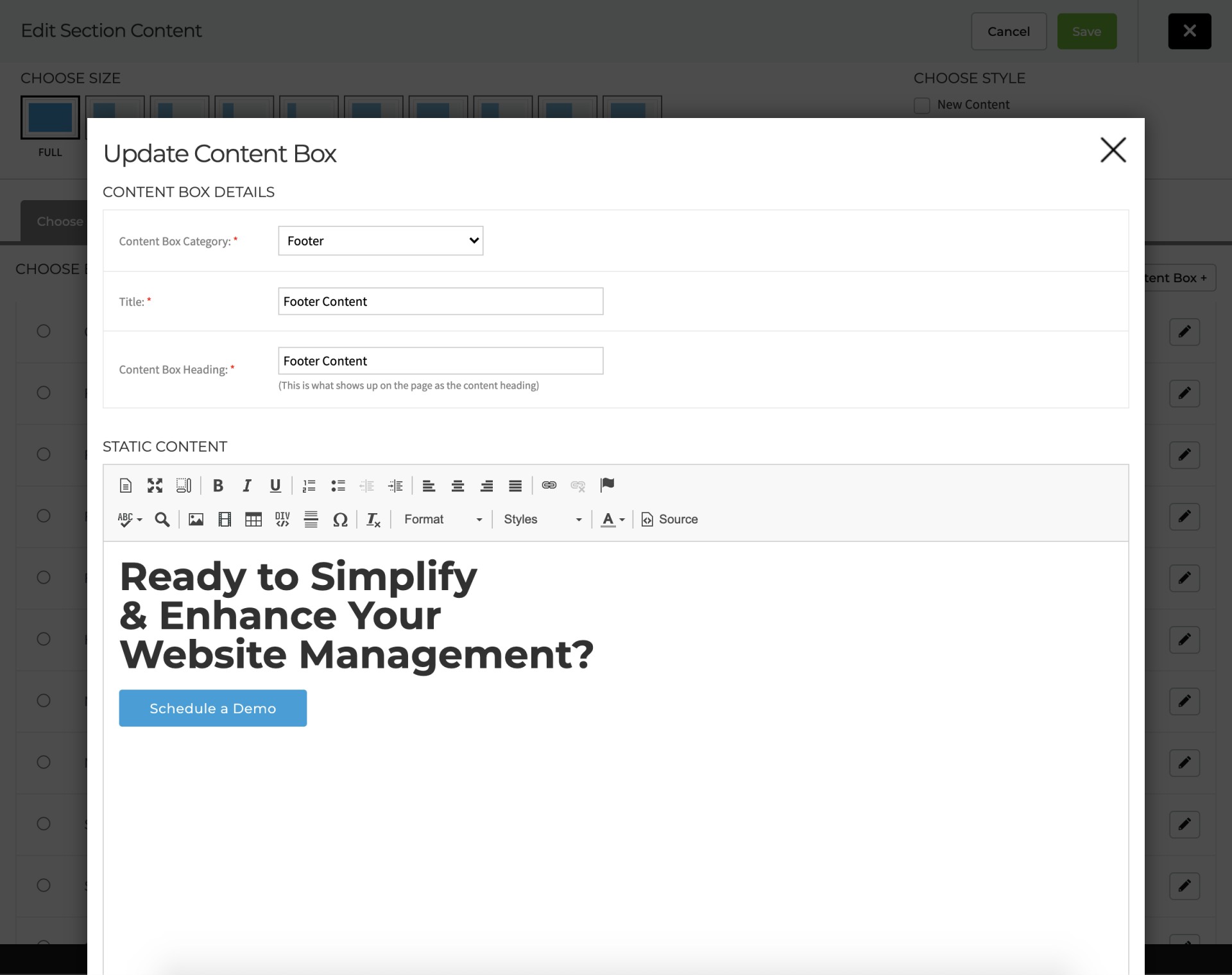Switch to Source view

pos(670,520)
